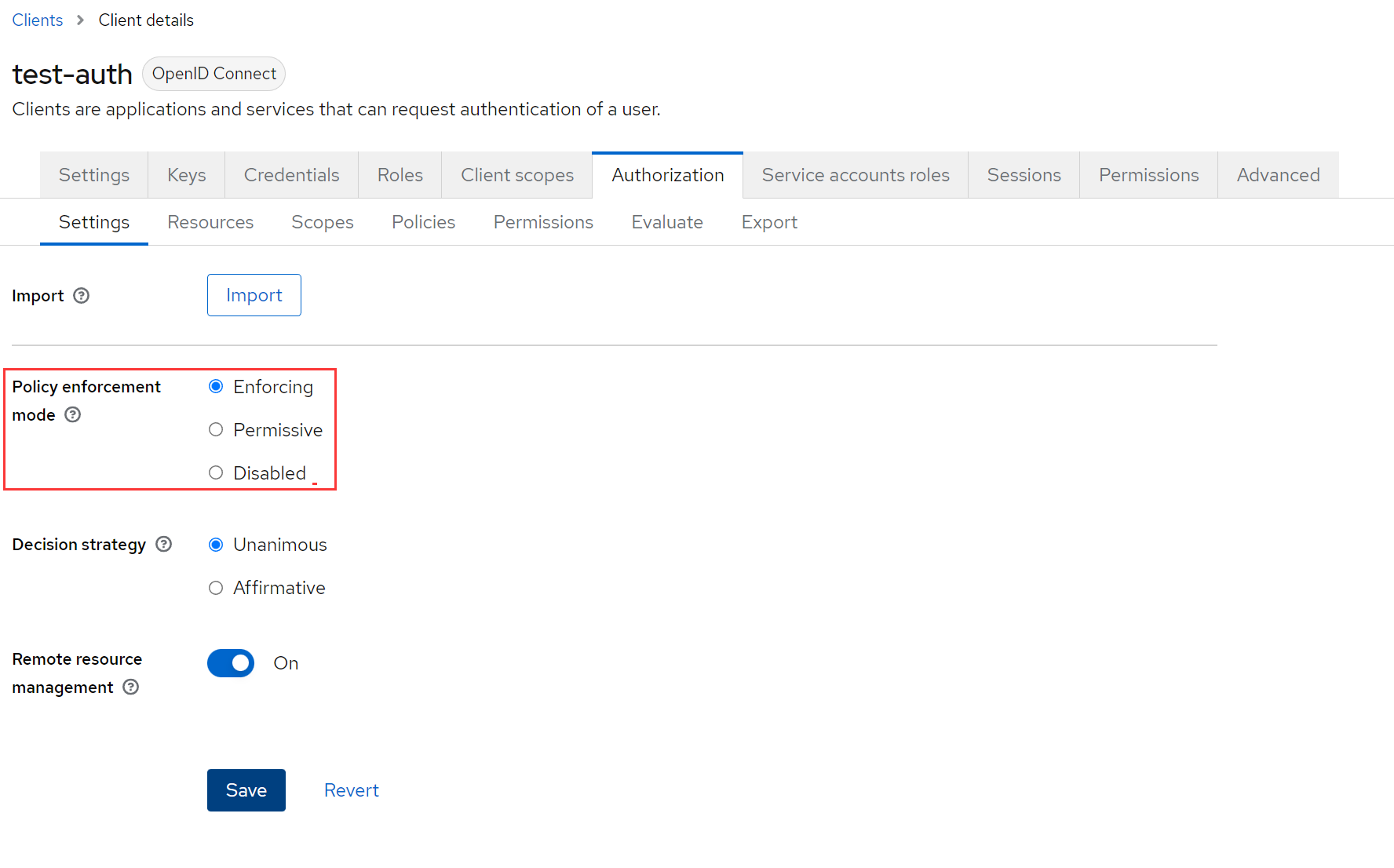
Task: Open Decision strategy help icon
Action: pos(164,544)
